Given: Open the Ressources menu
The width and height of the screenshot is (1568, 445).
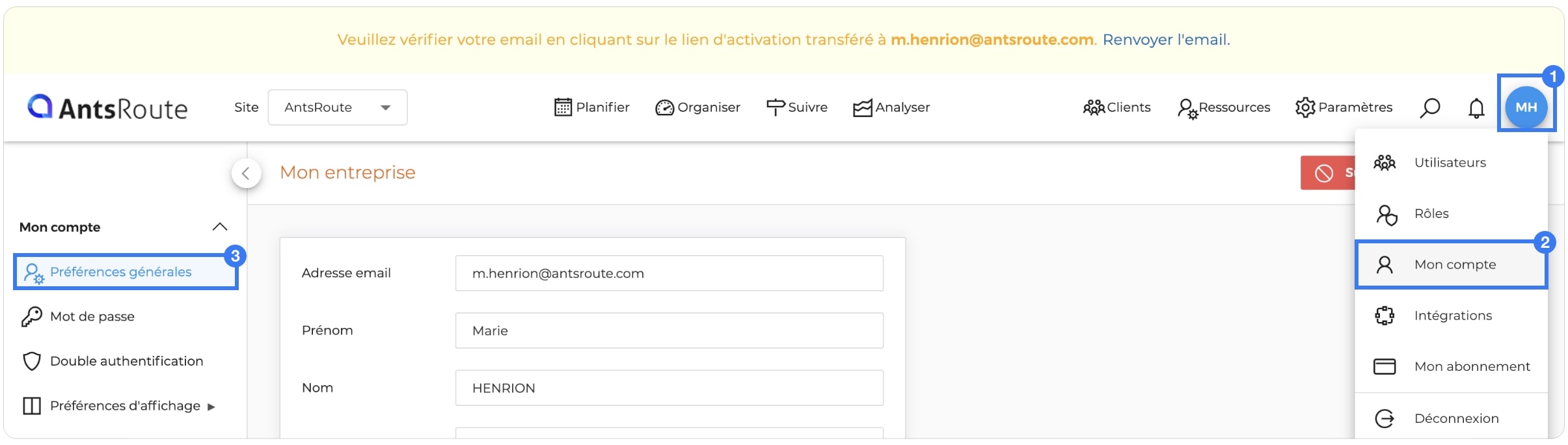Looking at the screenshot, I should [x=1224, y=108].
